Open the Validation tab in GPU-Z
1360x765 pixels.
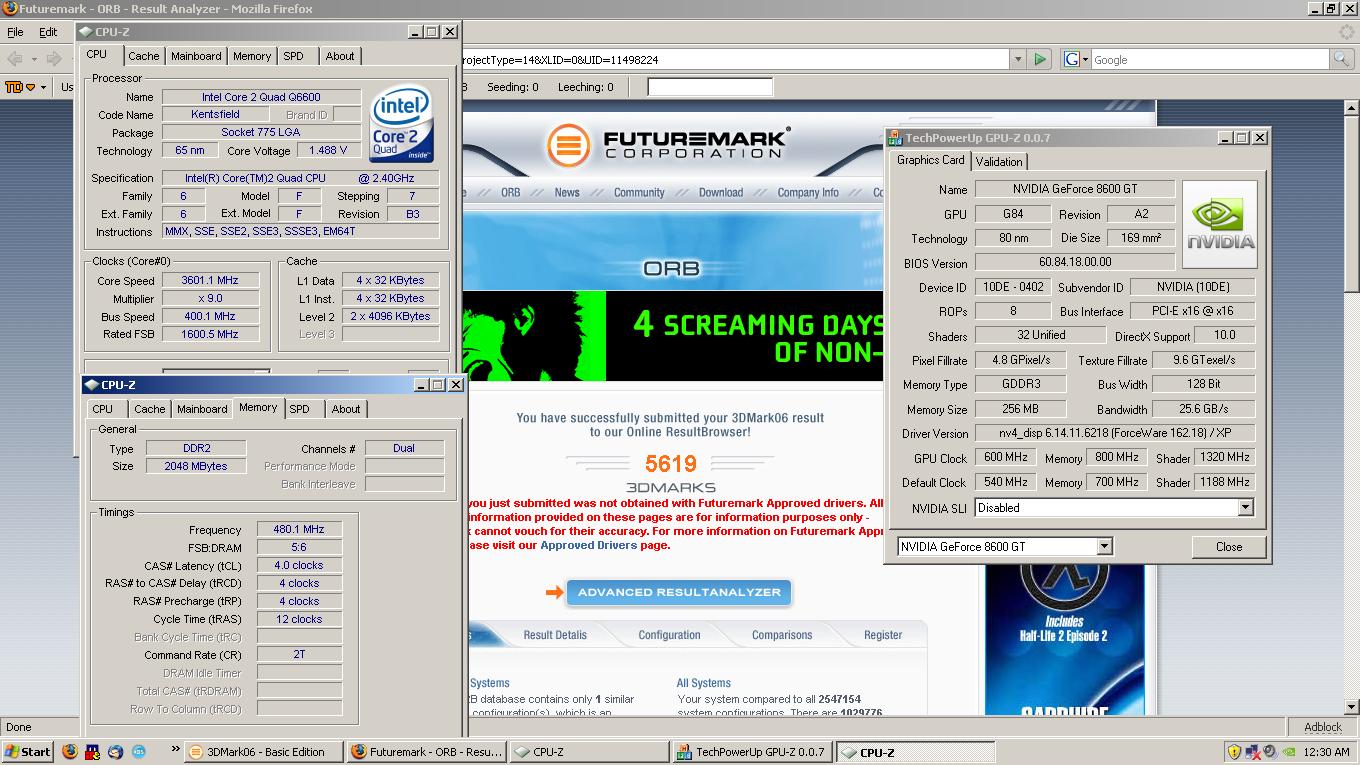pos(999,162)
